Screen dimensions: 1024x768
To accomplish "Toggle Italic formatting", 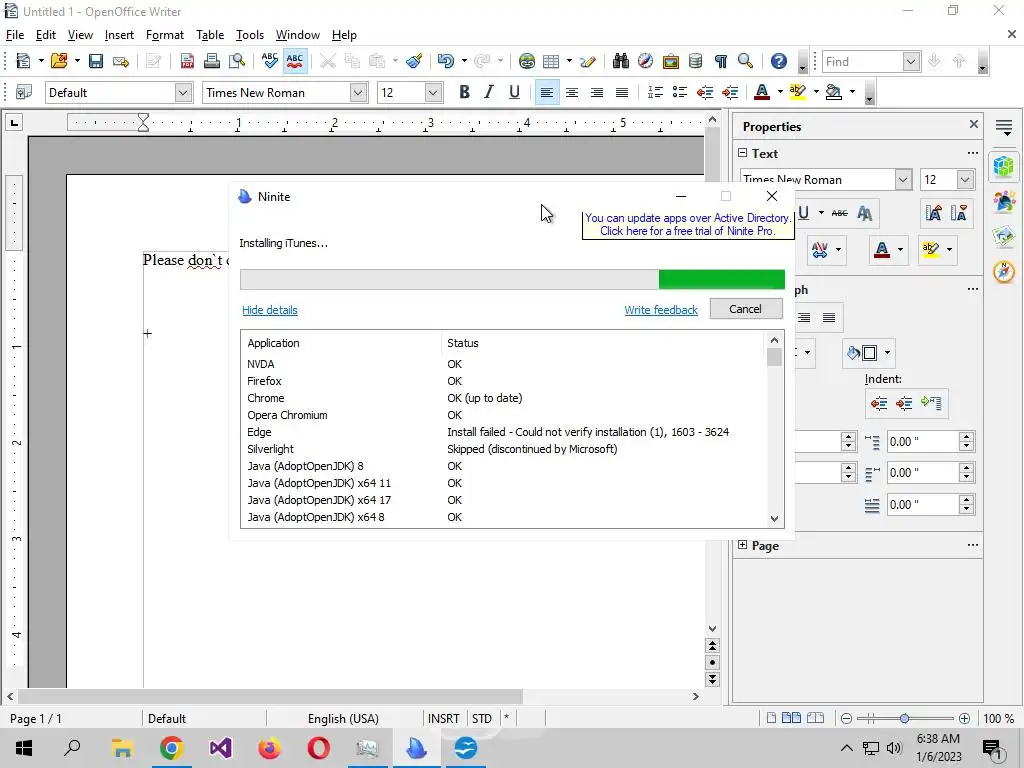I will [x=489, y=92].
